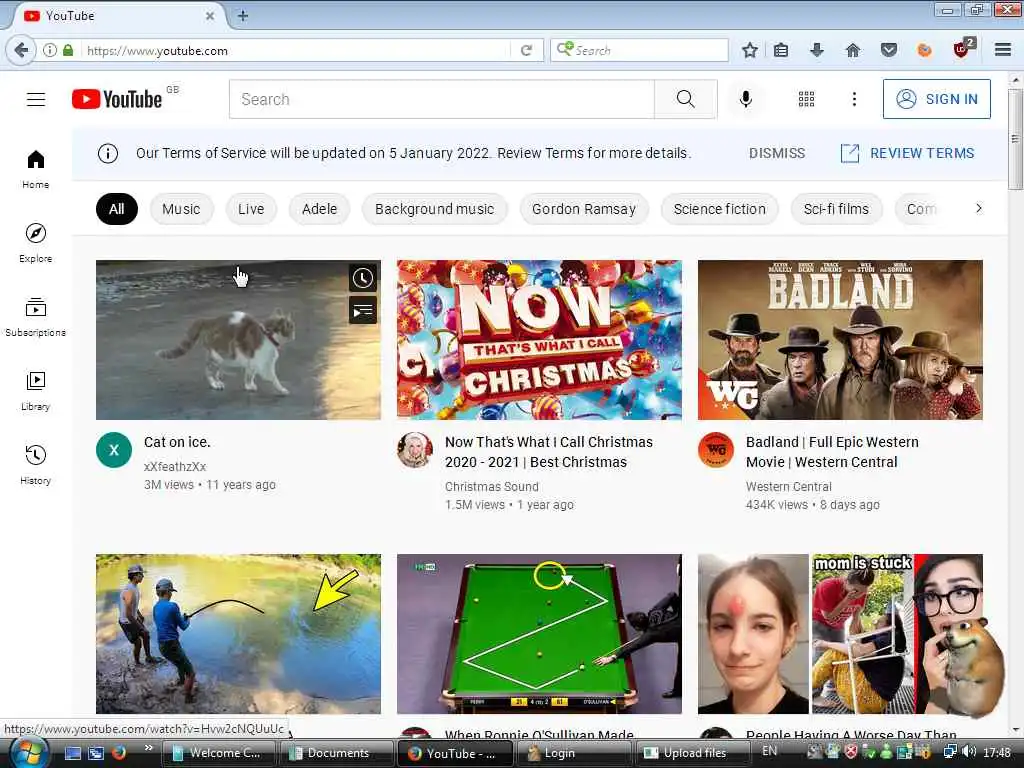The image size is (1024, 768).
Task: Bookmark this page with star icon
Action: pos(750,50)
